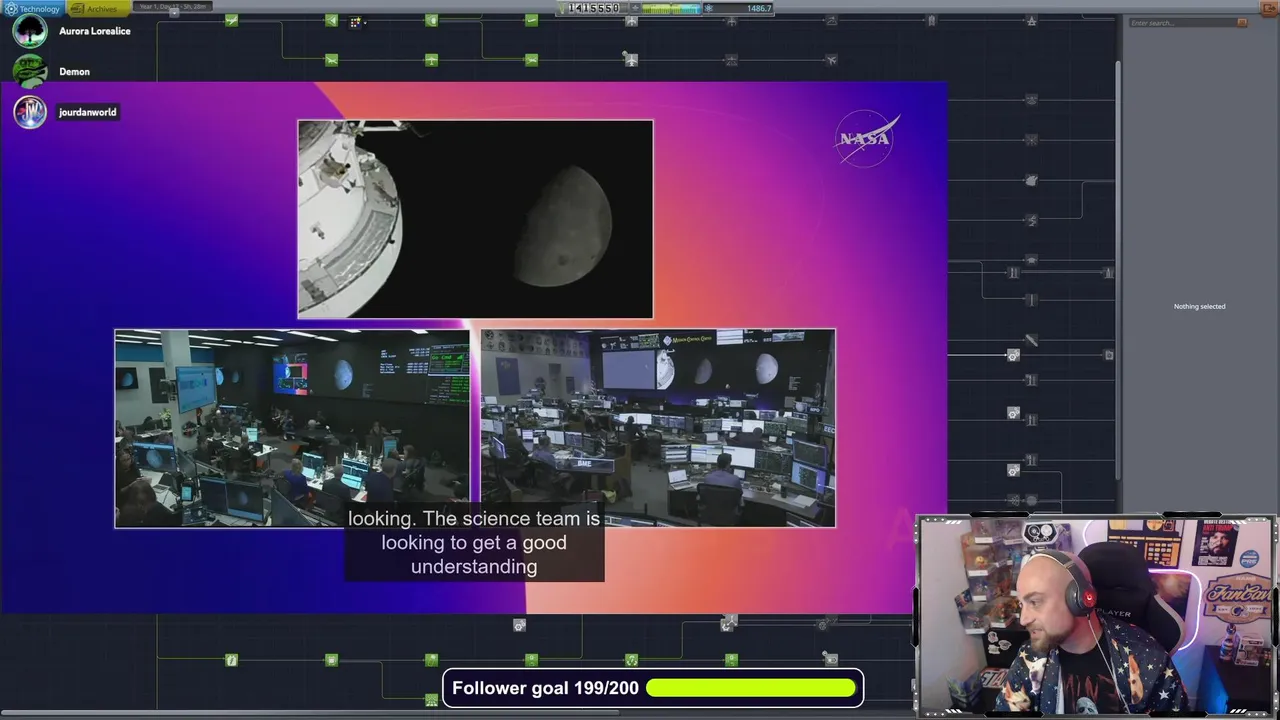The image size is (1280, 720).
Task: Click the orange clear button in the search field
Action: coord(1243,23)
